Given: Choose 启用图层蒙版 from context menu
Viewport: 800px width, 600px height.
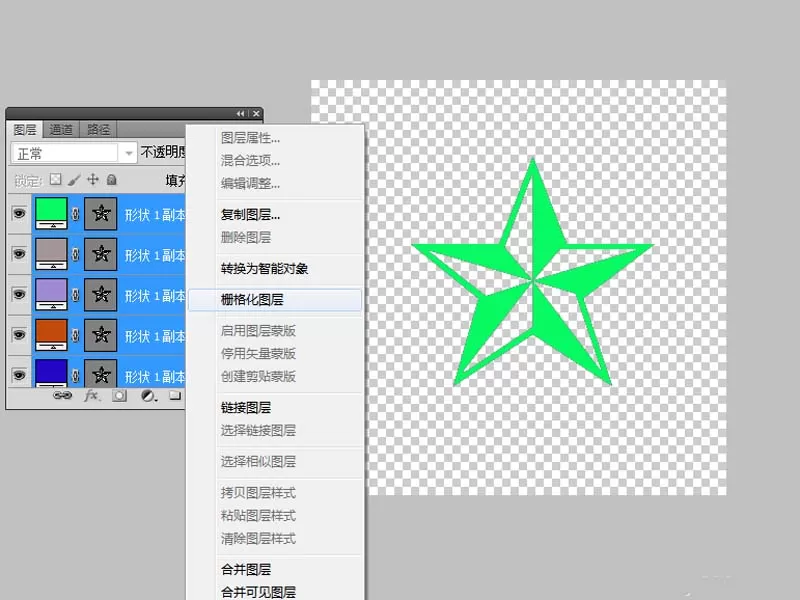Looking at the screenshot, I should 275,331.
